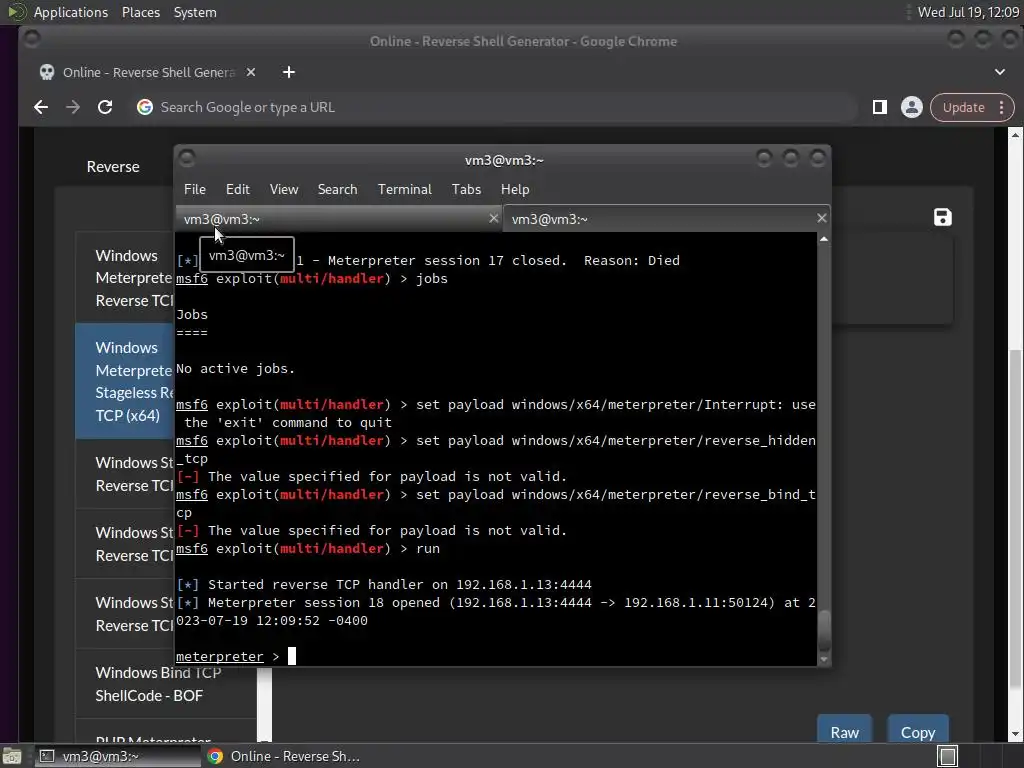Close the second terminal tab
The height and width of the screenshot is (768, 1024).
pos(822,218)
